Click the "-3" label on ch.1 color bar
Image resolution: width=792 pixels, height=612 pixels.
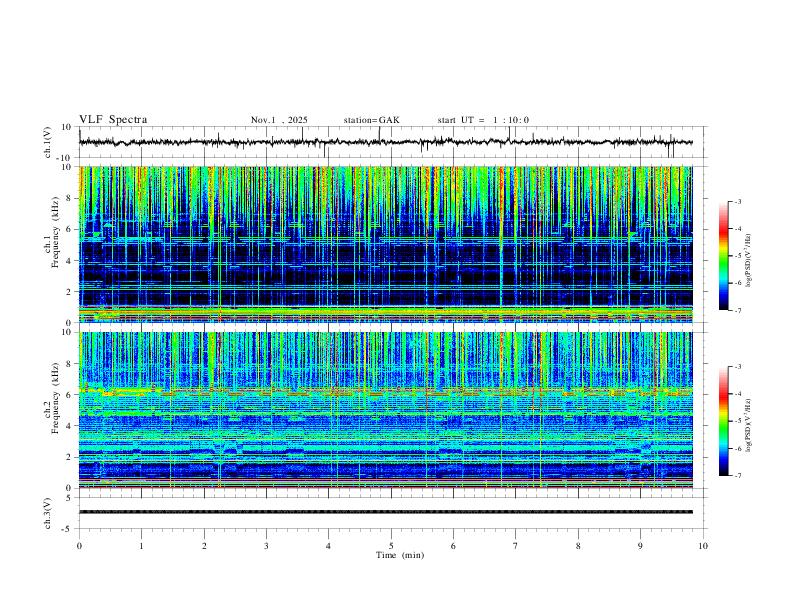pyautogui.click(x=737, y=201)
